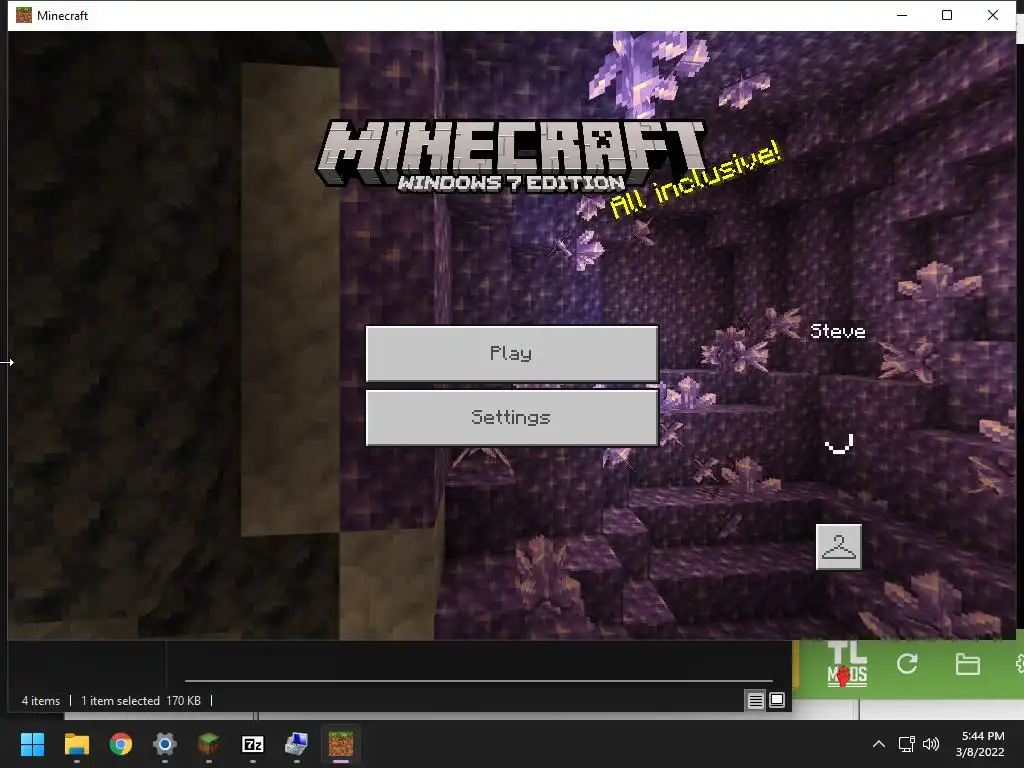The image size is (1024, 768).
Task: Open the Settings menu
Action: [x=511, y=417]
